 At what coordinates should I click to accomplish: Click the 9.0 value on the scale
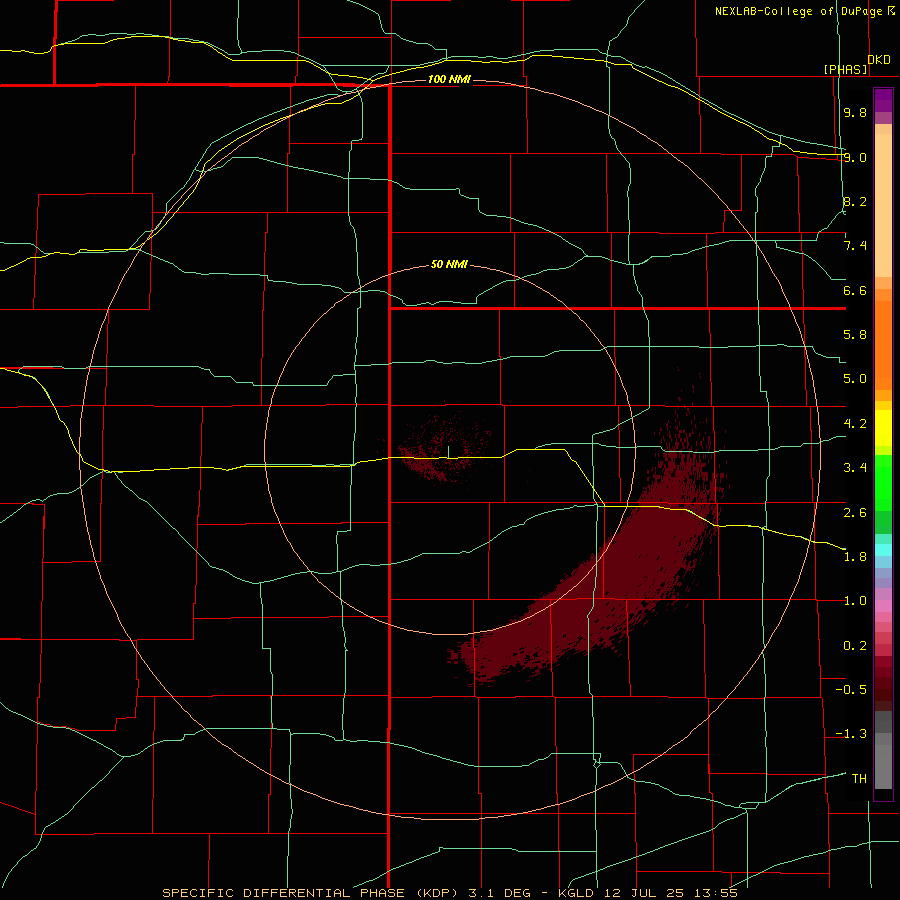tap(855, 157)
